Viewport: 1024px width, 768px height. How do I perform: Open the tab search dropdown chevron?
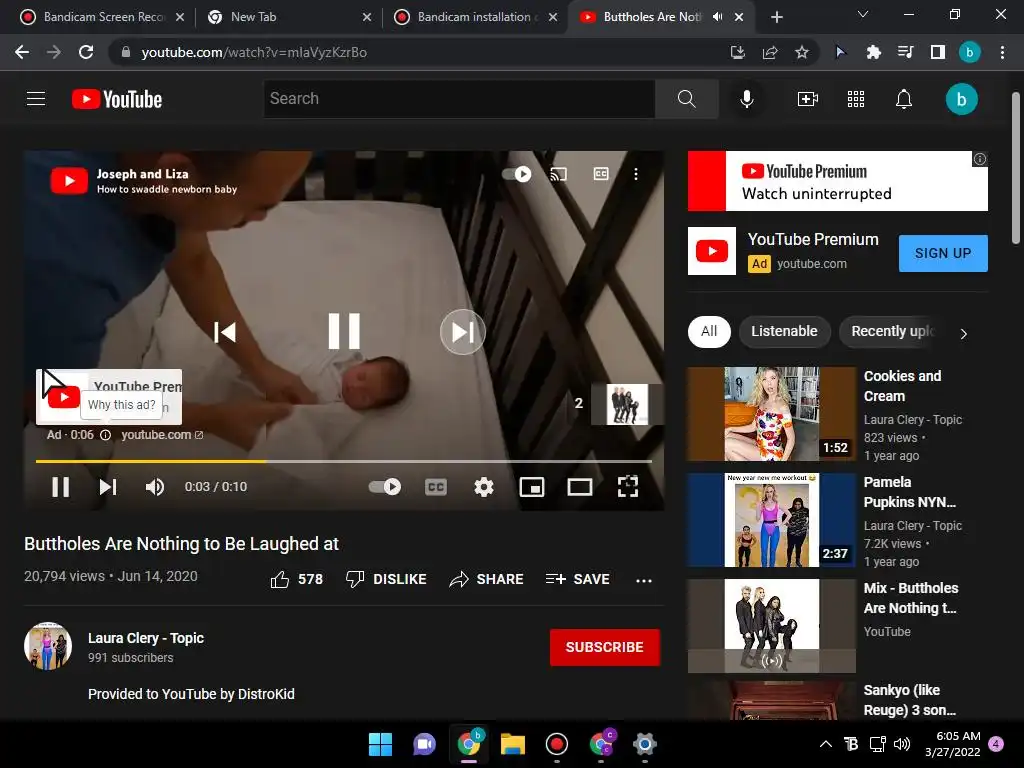pyautogui.click(x=863, y=14)
